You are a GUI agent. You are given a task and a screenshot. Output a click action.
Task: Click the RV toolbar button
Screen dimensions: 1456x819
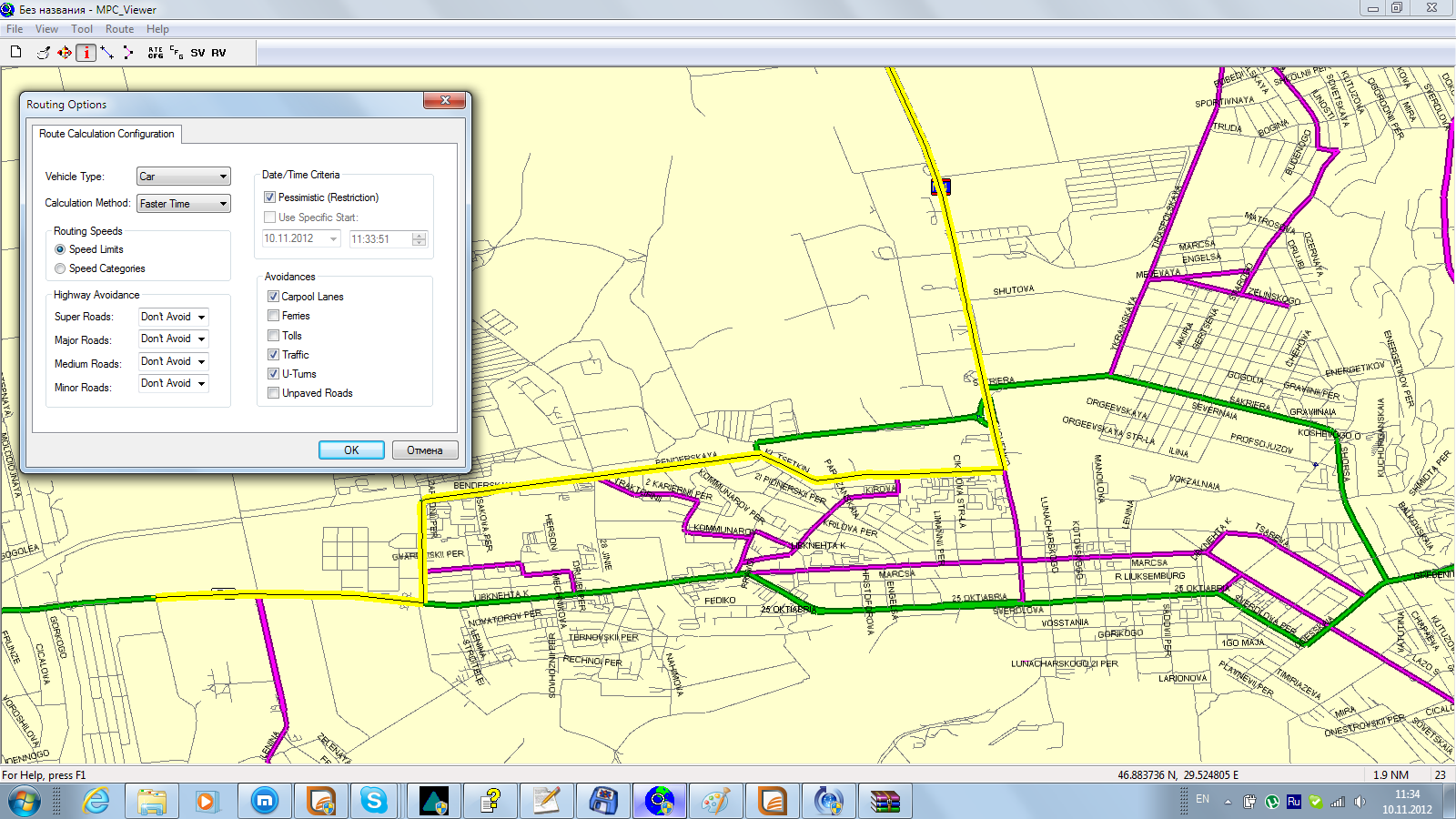point(218,53)
